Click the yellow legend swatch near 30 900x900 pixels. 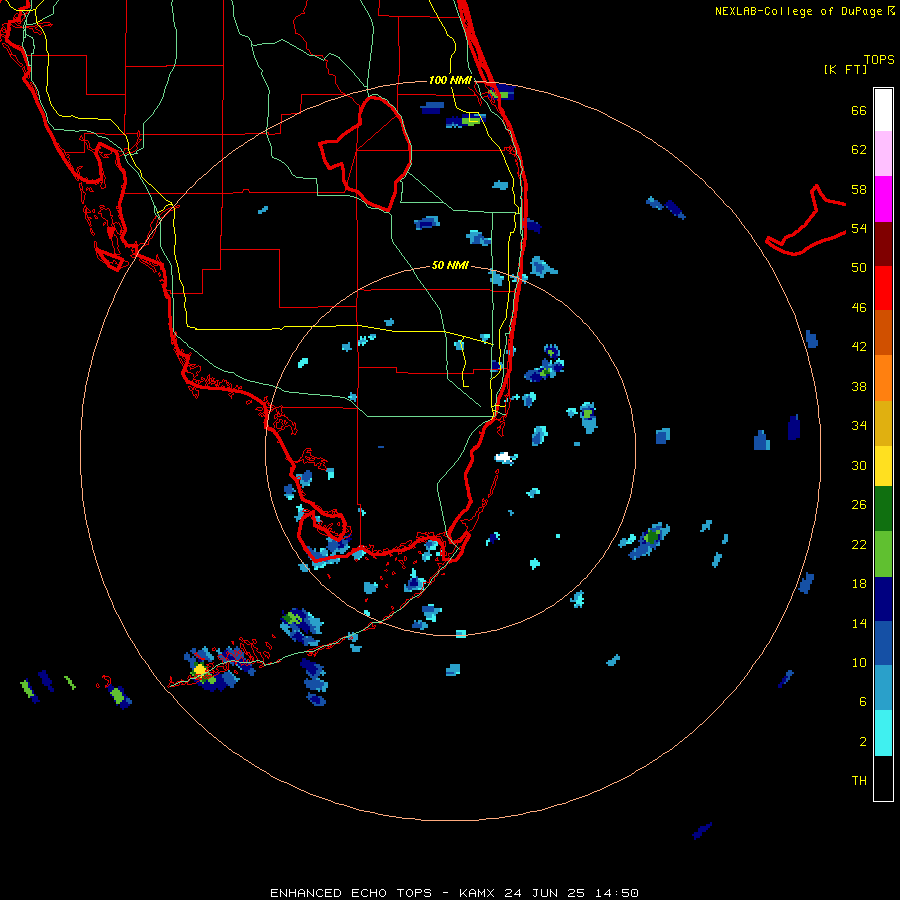(883, 466)
